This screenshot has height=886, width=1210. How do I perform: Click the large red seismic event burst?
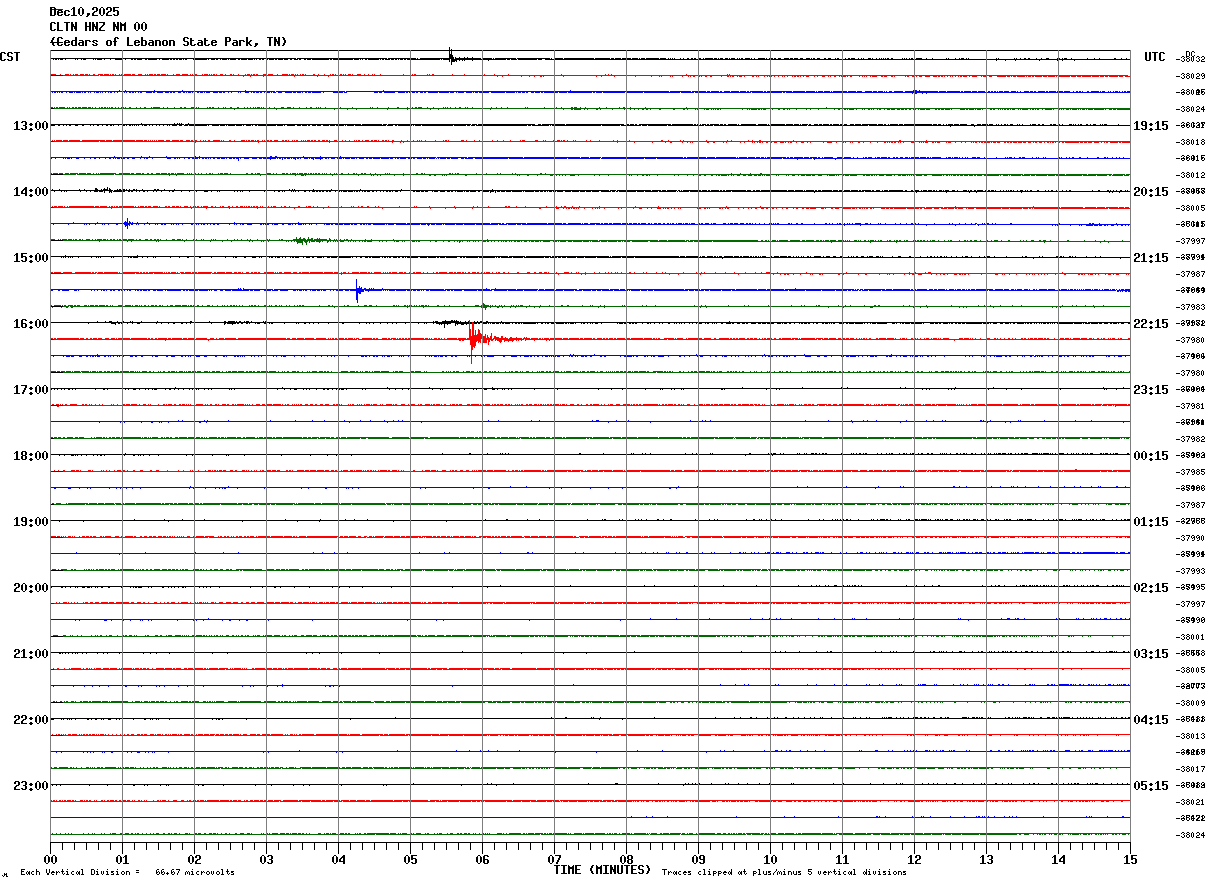475,339
